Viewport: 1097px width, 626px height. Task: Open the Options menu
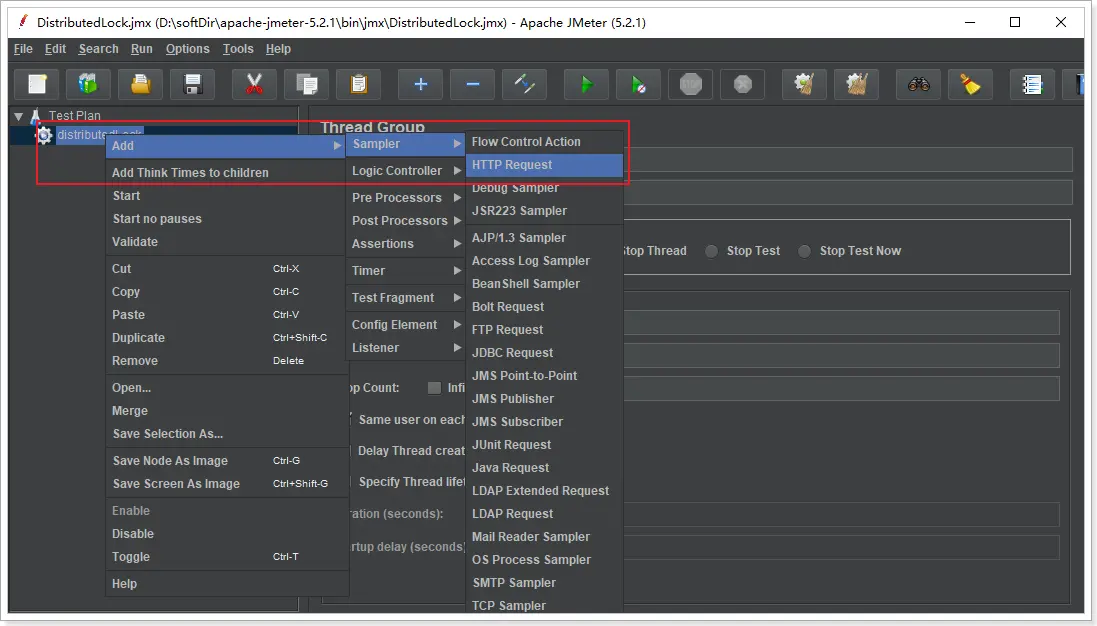tap(187, 49)
